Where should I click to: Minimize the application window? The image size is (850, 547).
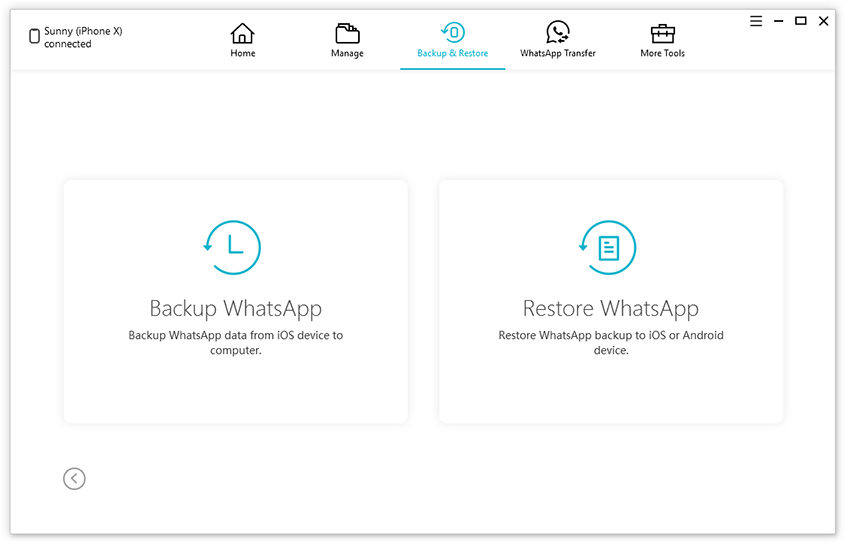pyautogui.click(x=779, y=21)
